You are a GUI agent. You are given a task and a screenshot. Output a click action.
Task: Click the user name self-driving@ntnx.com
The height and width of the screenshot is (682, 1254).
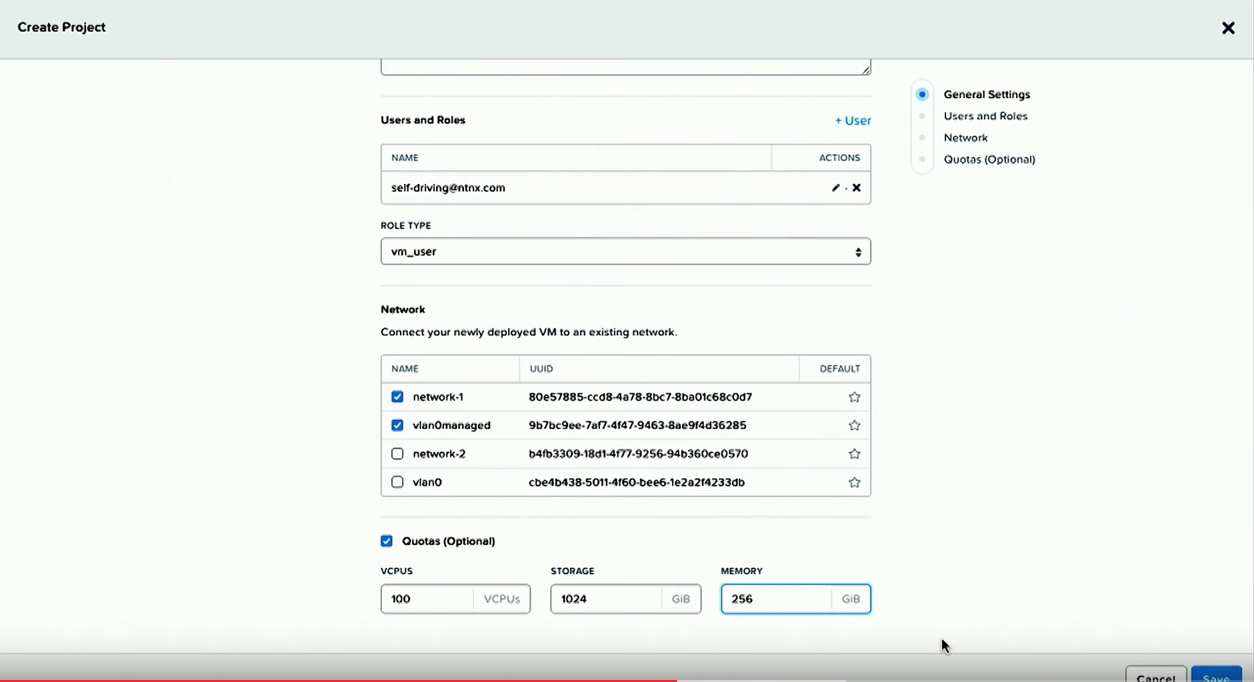pos(448,188)
